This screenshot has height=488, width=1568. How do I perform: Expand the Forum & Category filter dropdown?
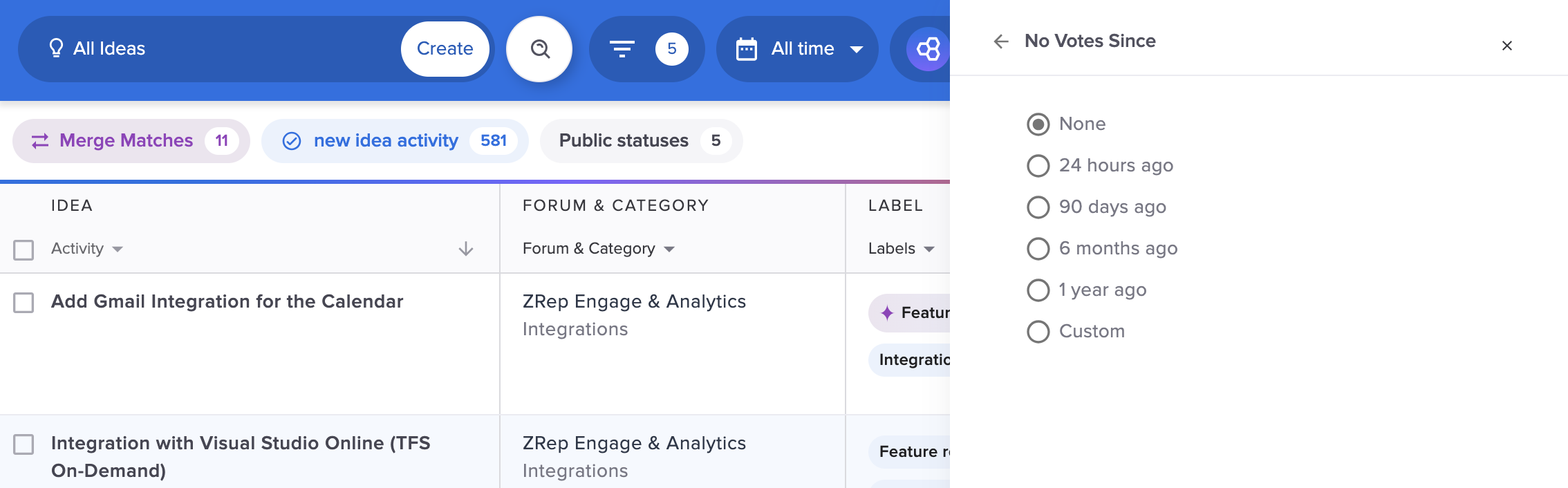[598, 249]
